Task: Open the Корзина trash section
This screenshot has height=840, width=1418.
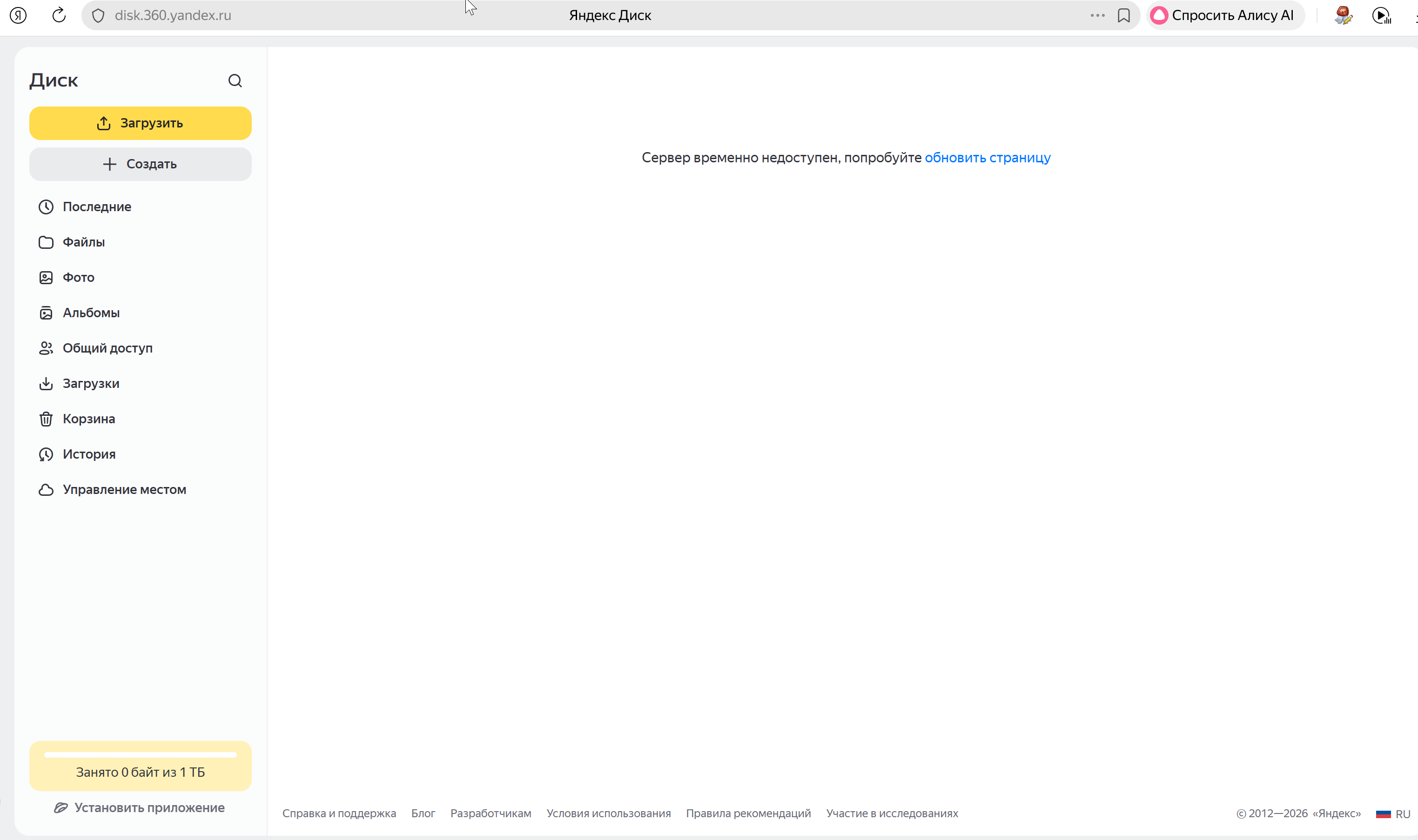Action: (x=88, y=419)
